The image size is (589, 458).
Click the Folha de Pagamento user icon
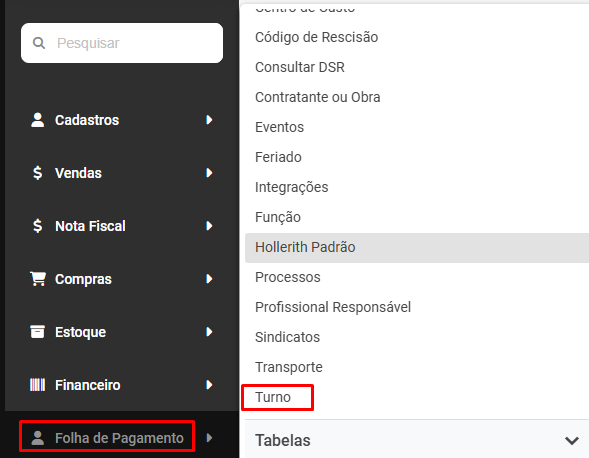coord(38,438)
